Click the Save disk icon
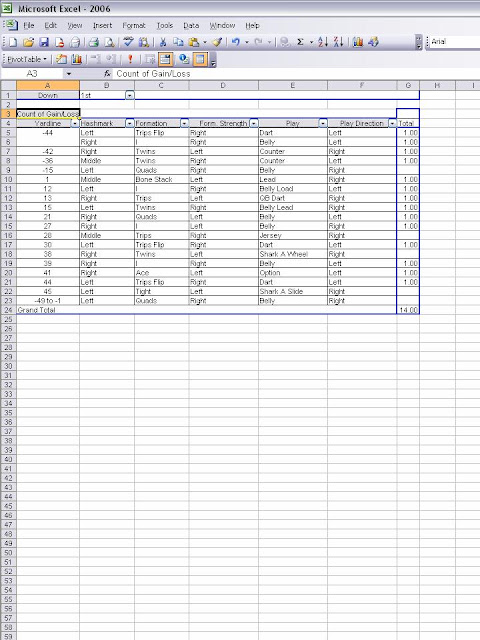 (x=44, y=42)
